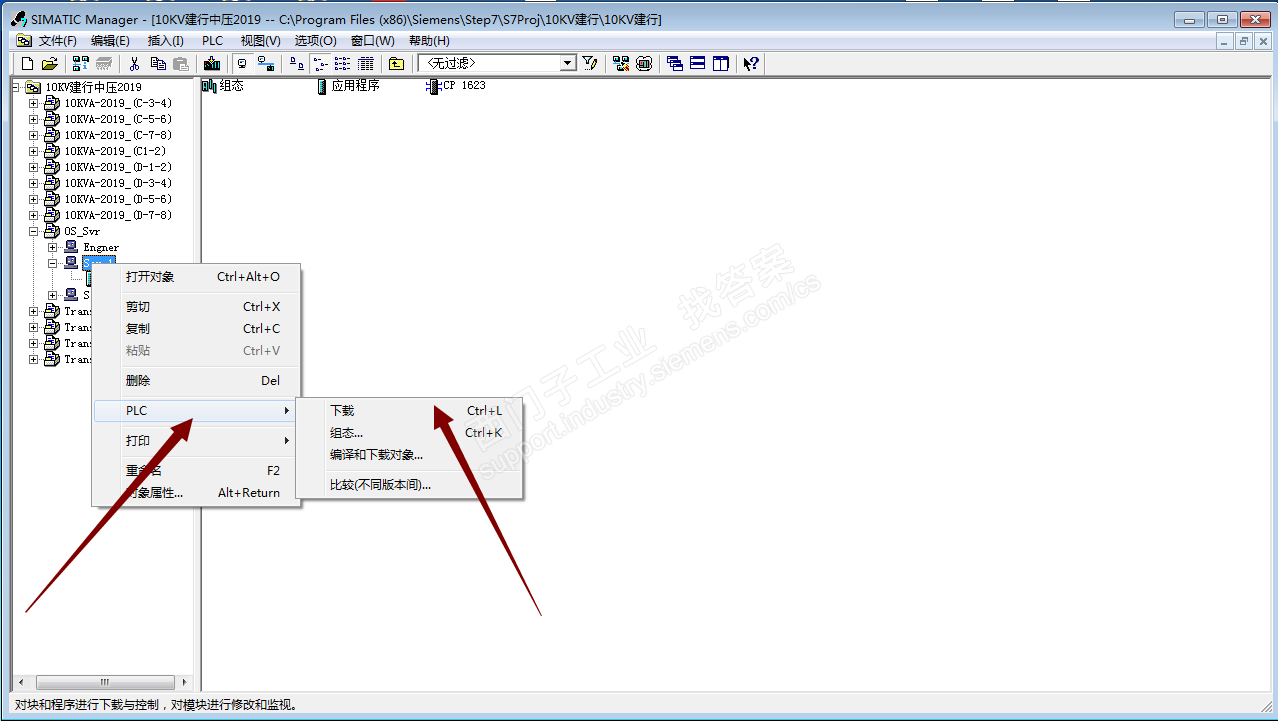Open the 视图(V) menu
This screenshot has height=721, width=1278.
coord(260,41)
